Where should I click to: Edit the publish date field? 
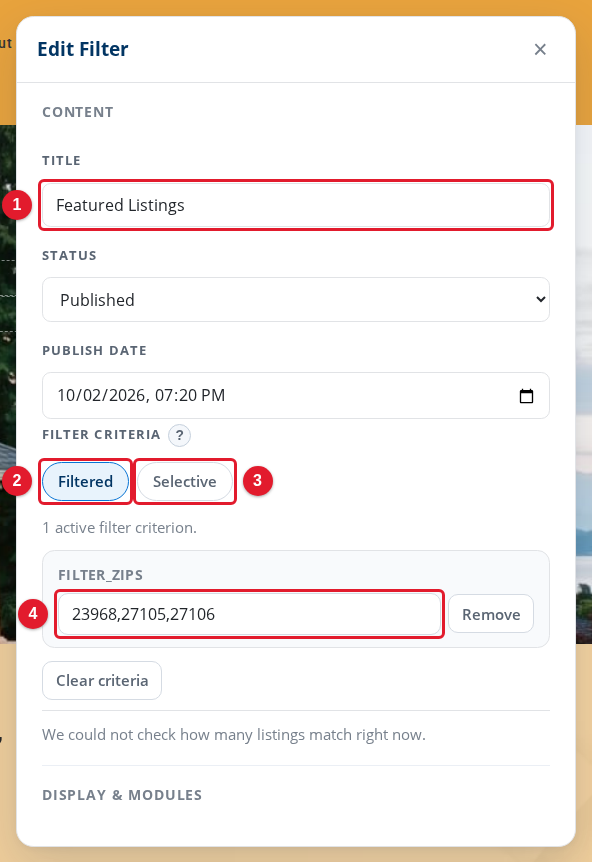pos(296,395)
